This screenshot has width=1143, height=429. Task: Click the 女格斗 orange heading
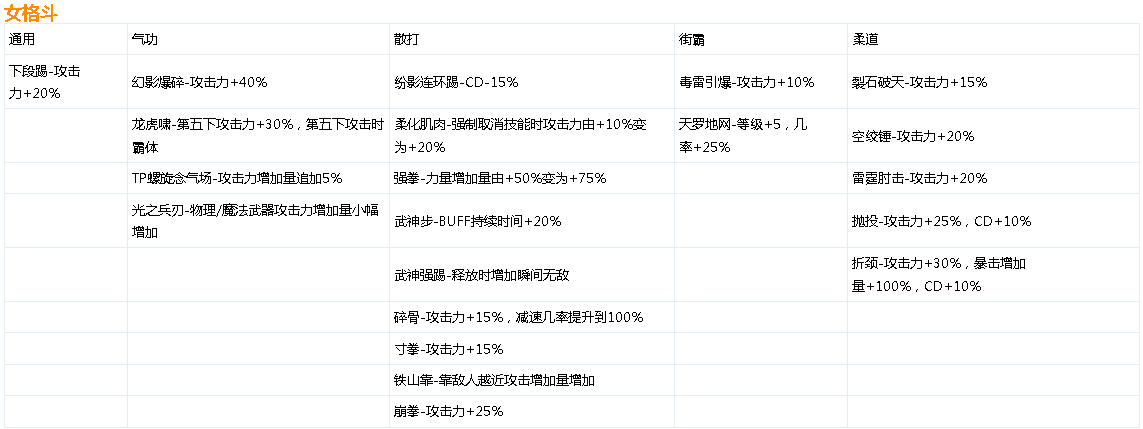click(31, 12)
